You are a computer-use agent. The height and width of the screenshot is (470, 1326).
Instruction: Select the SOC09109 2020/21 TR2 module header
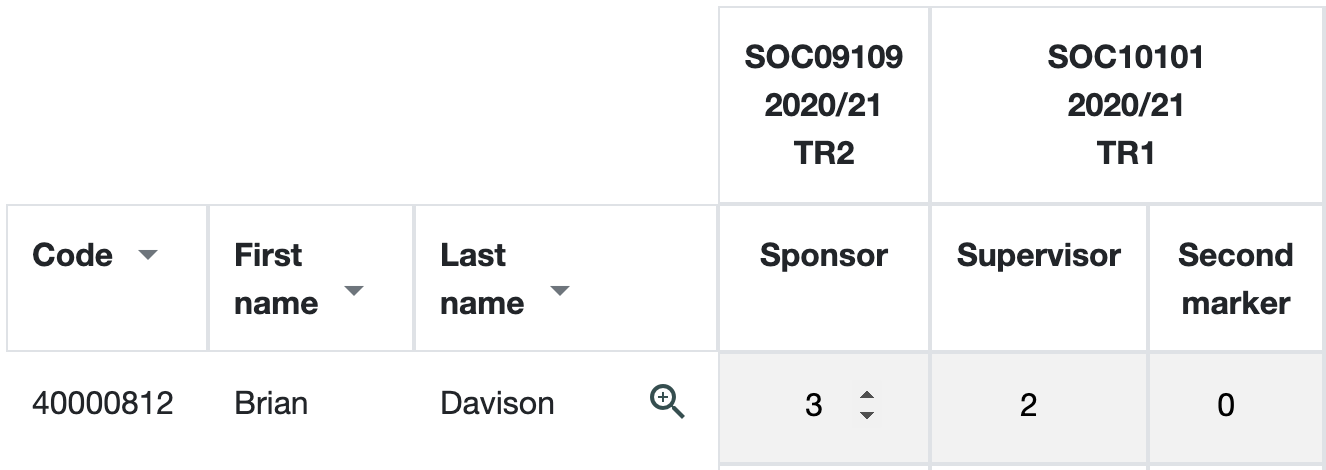click(x=824, y=105)
